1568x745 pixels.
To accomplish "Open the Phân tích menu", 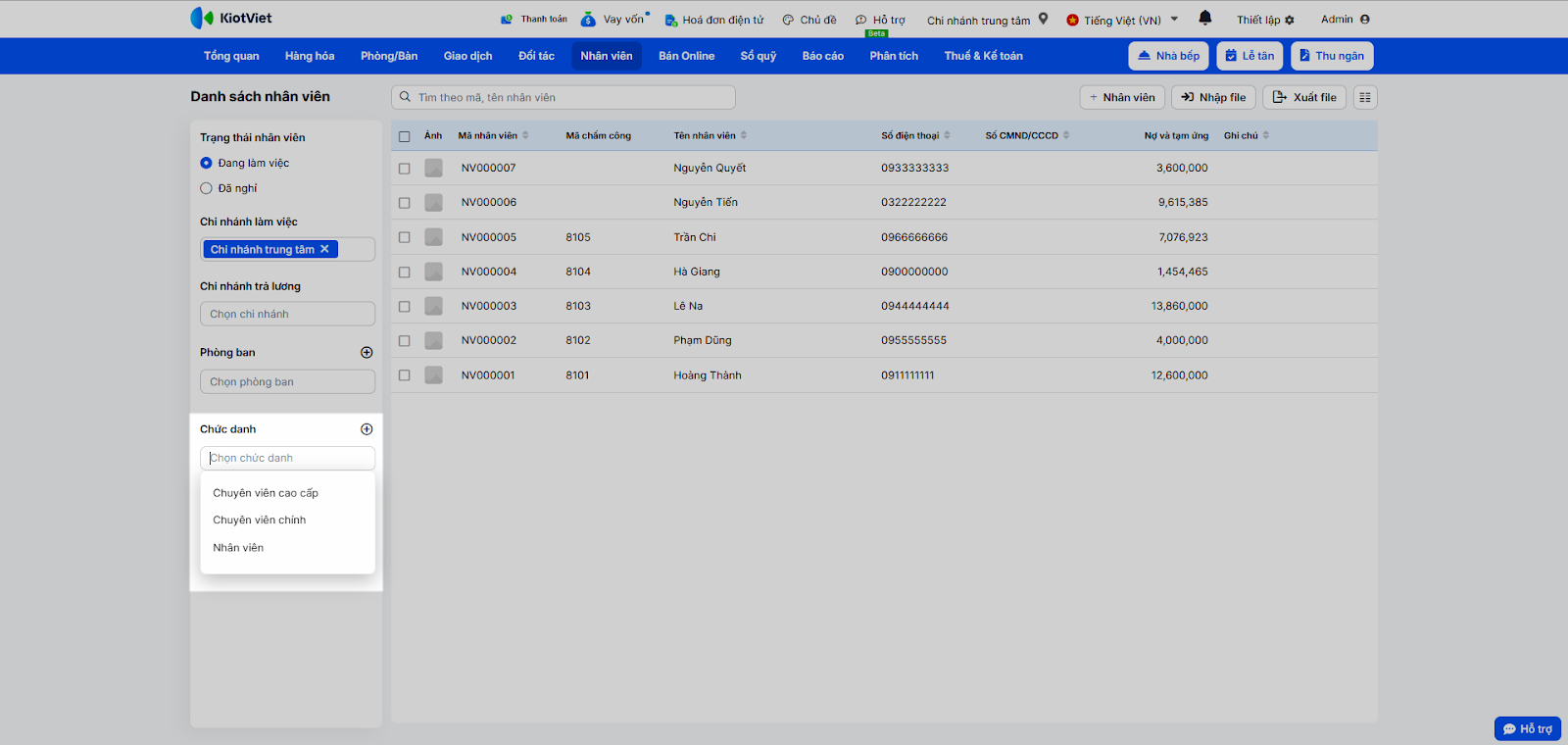I will [894, 56].
